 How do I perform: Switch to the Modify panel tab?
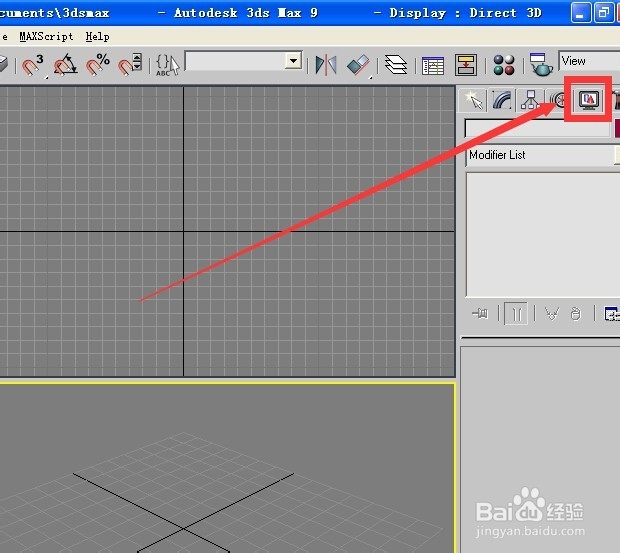(x=502, y=100)
